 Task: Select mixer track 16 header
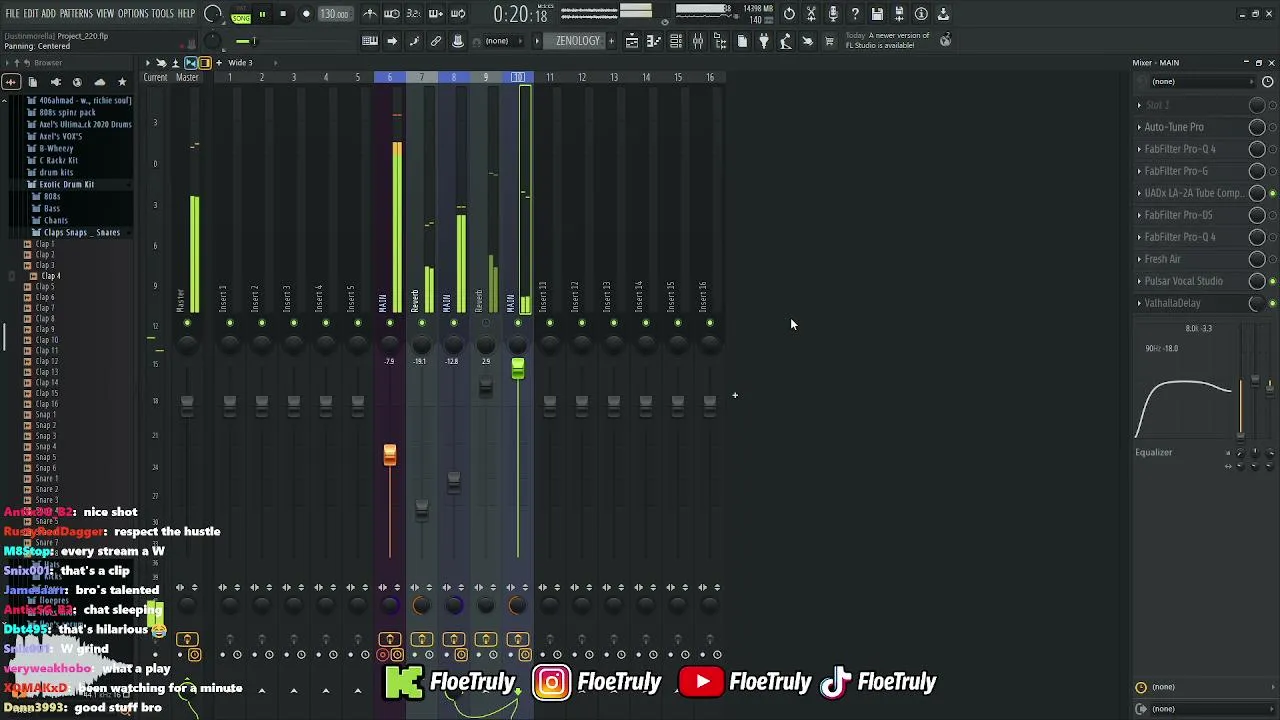(x=710, y=77)
